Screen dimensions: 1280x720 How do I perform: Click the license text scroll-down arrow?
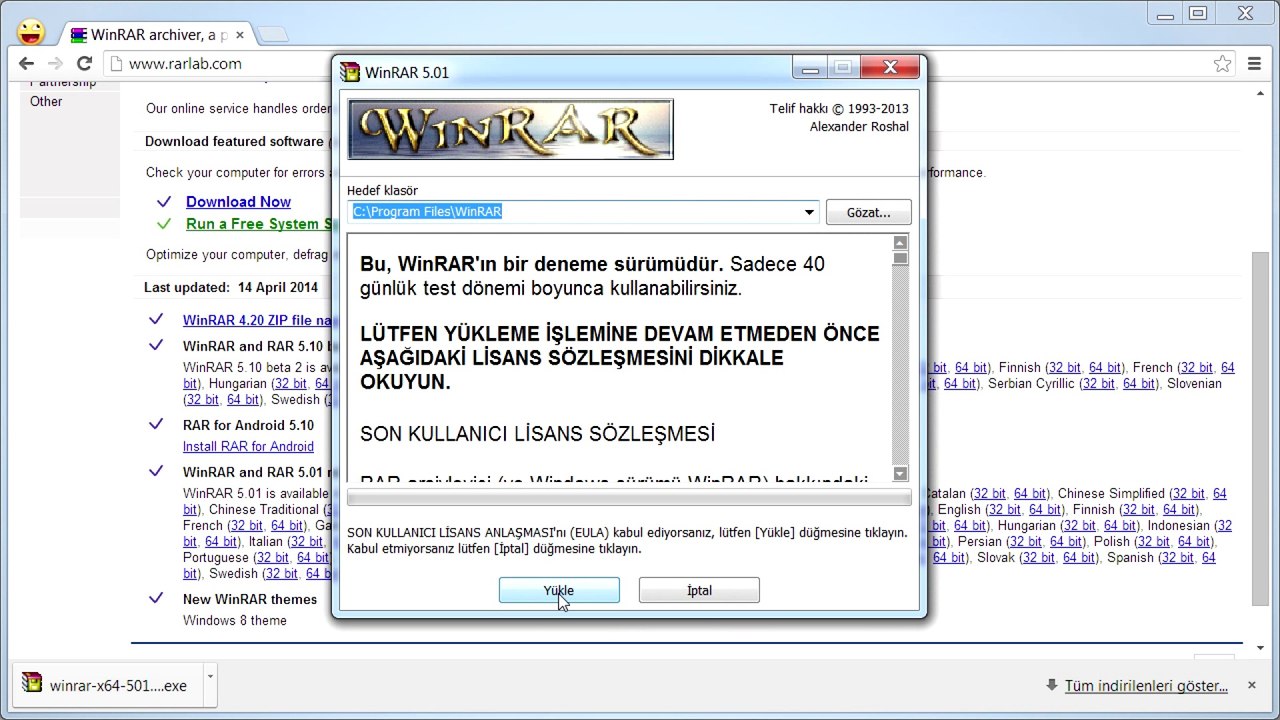pyautogui.click(x=900, y=474)
